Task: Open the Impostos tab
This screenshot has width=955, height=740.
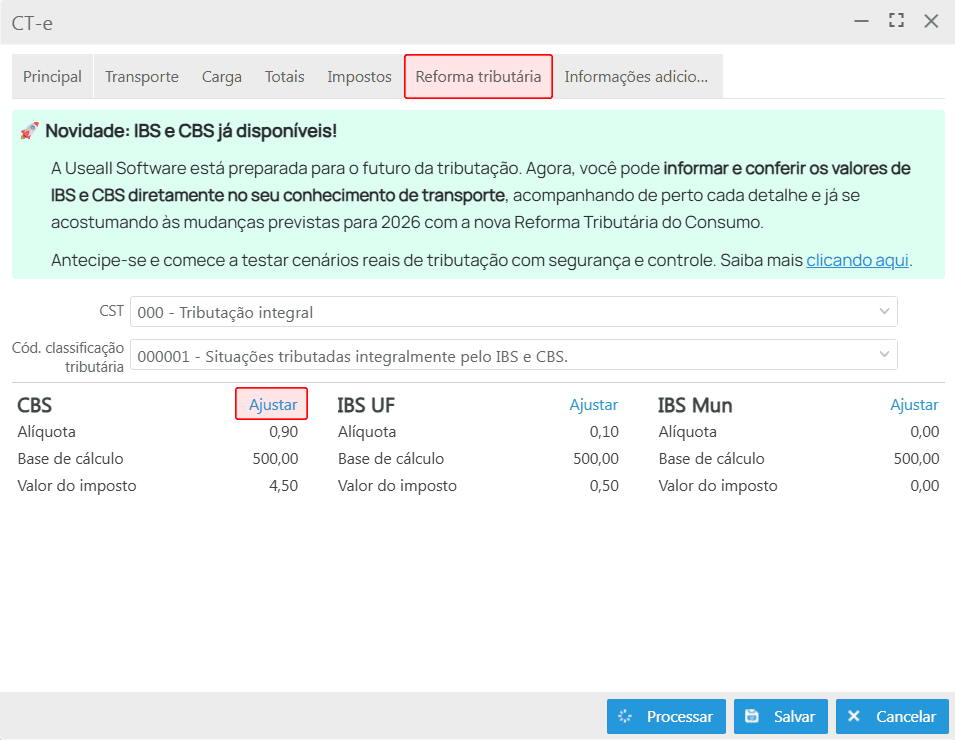Action: pos(359,77)
